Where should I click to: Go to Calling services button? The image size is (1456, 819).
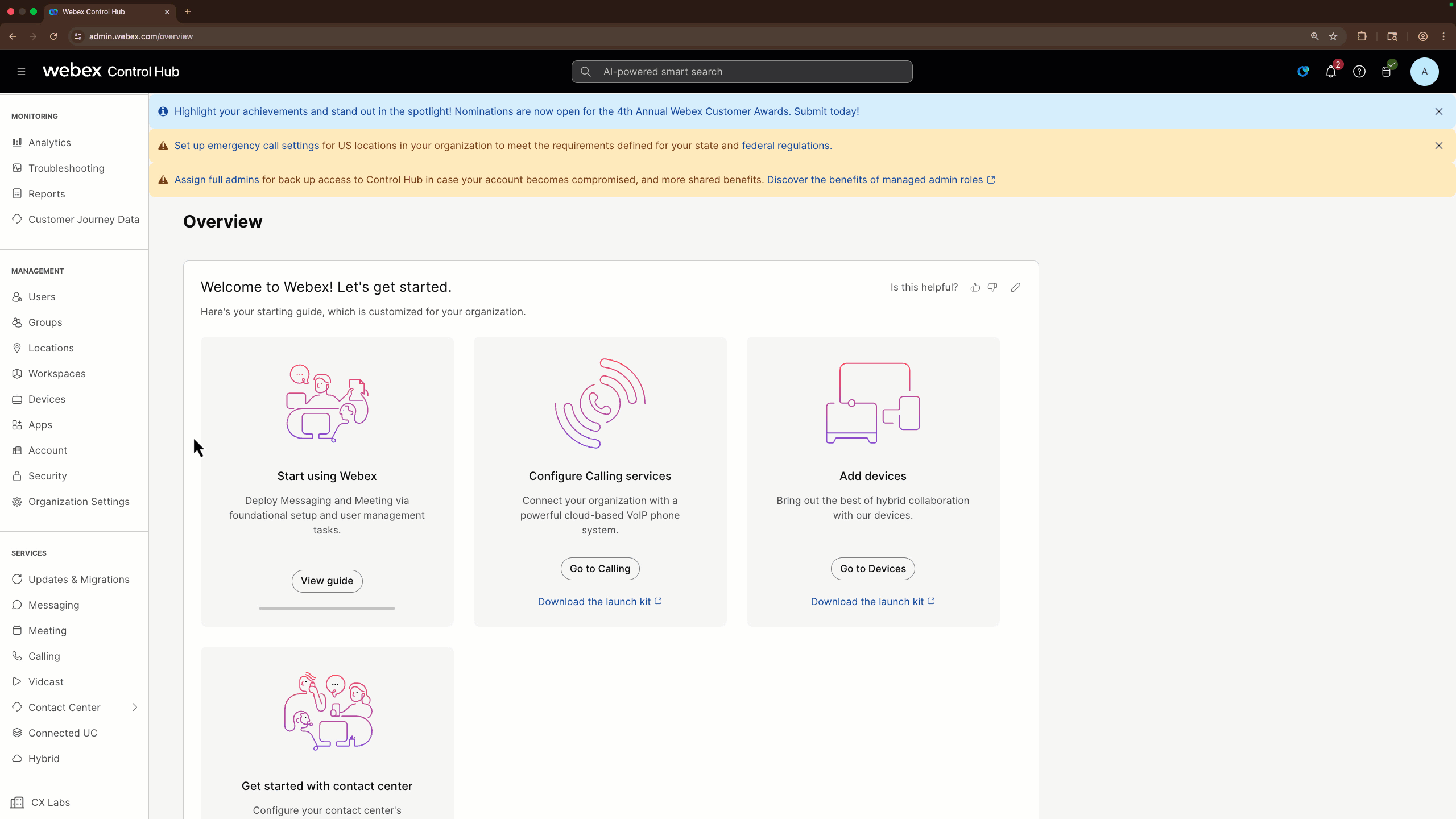click(x=599, y=569)
